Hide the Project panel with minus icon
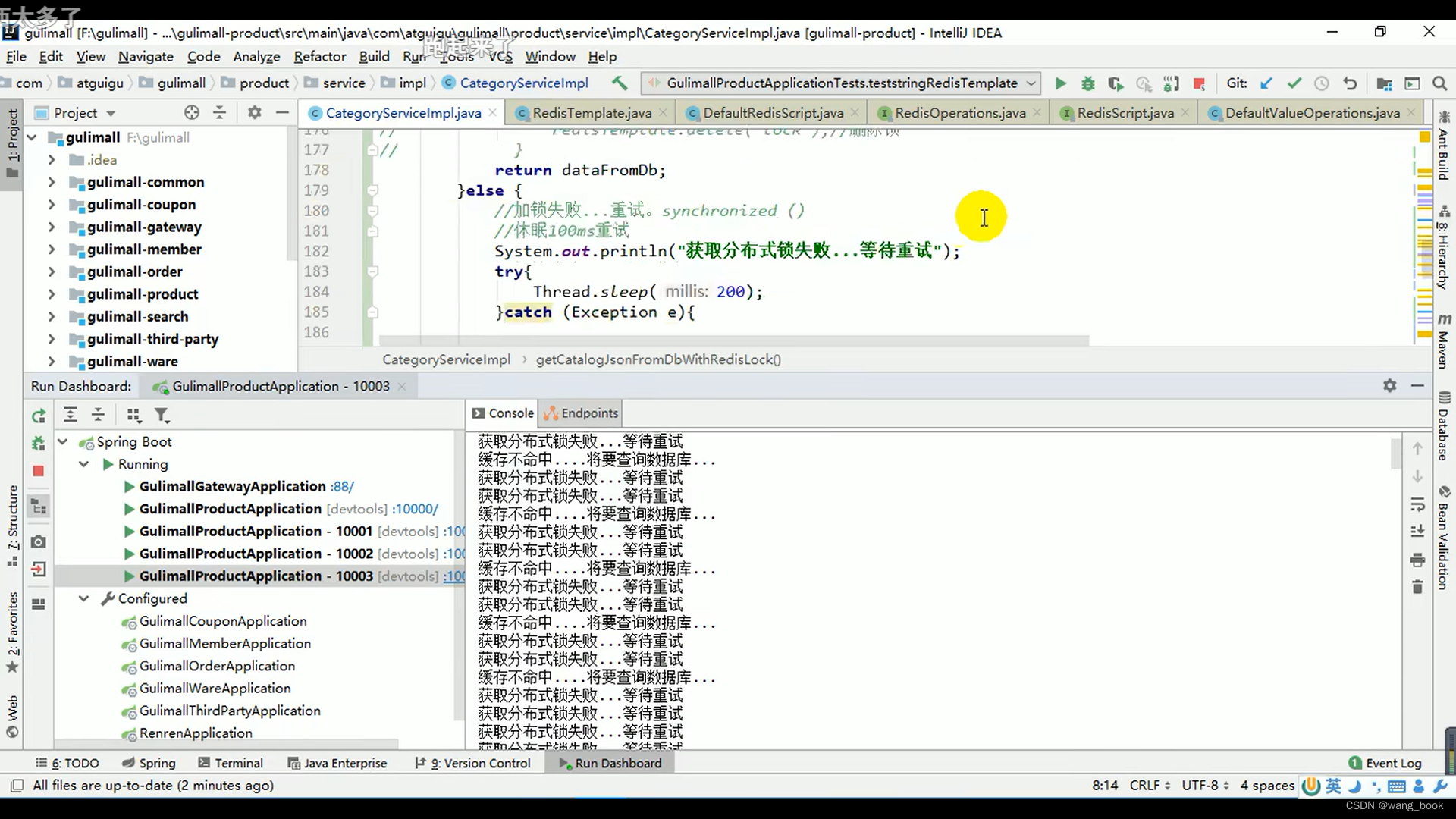 click(x=282, y=112)
